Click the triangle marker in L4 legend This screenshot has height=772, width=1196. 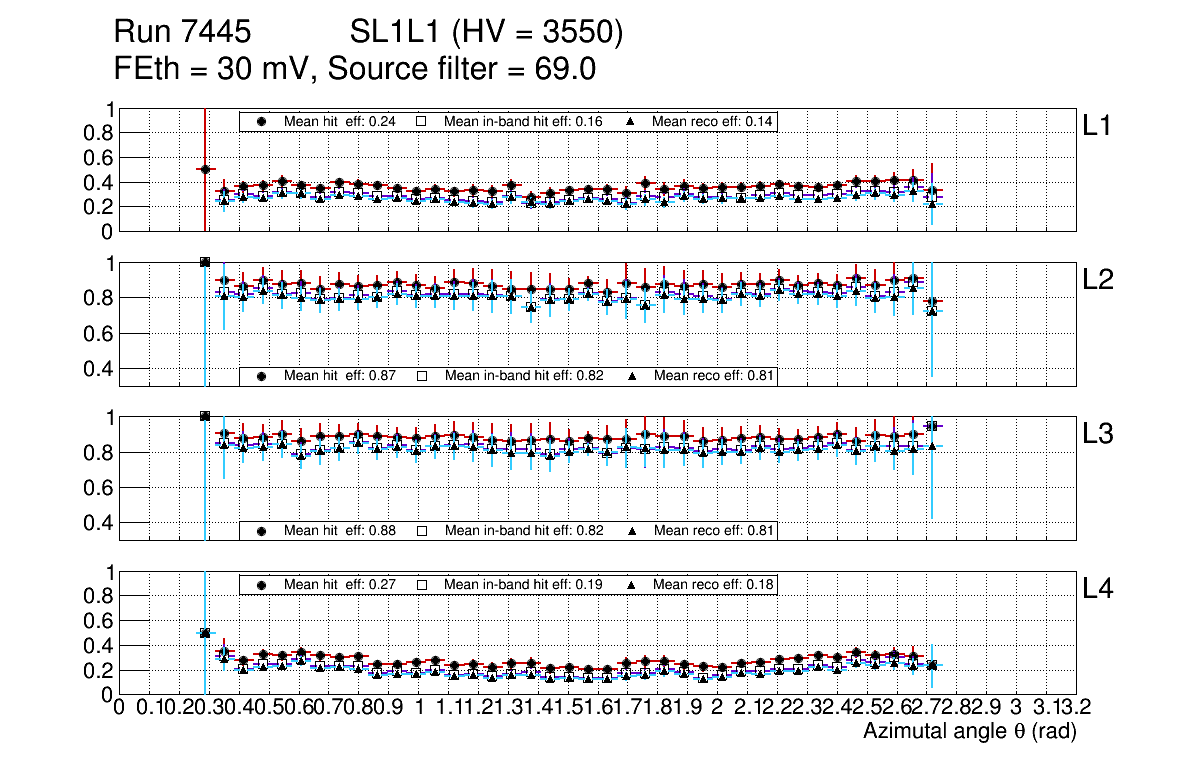(x=632, y=584)
